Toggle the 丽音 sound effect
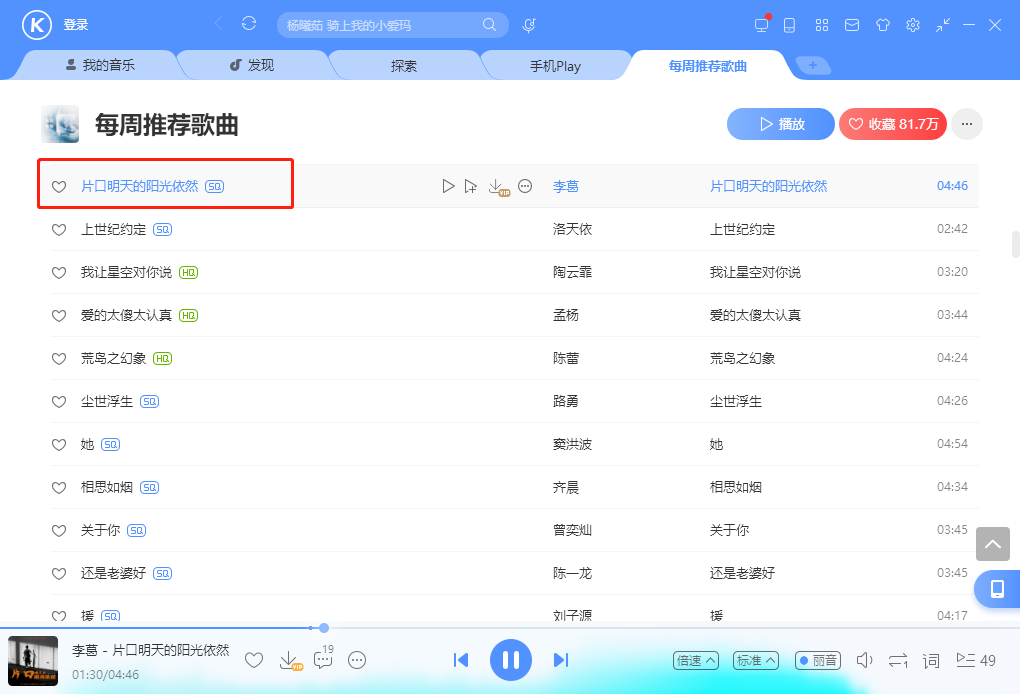The width and height of the screenshot is (1020, 694). click(818, 660)
